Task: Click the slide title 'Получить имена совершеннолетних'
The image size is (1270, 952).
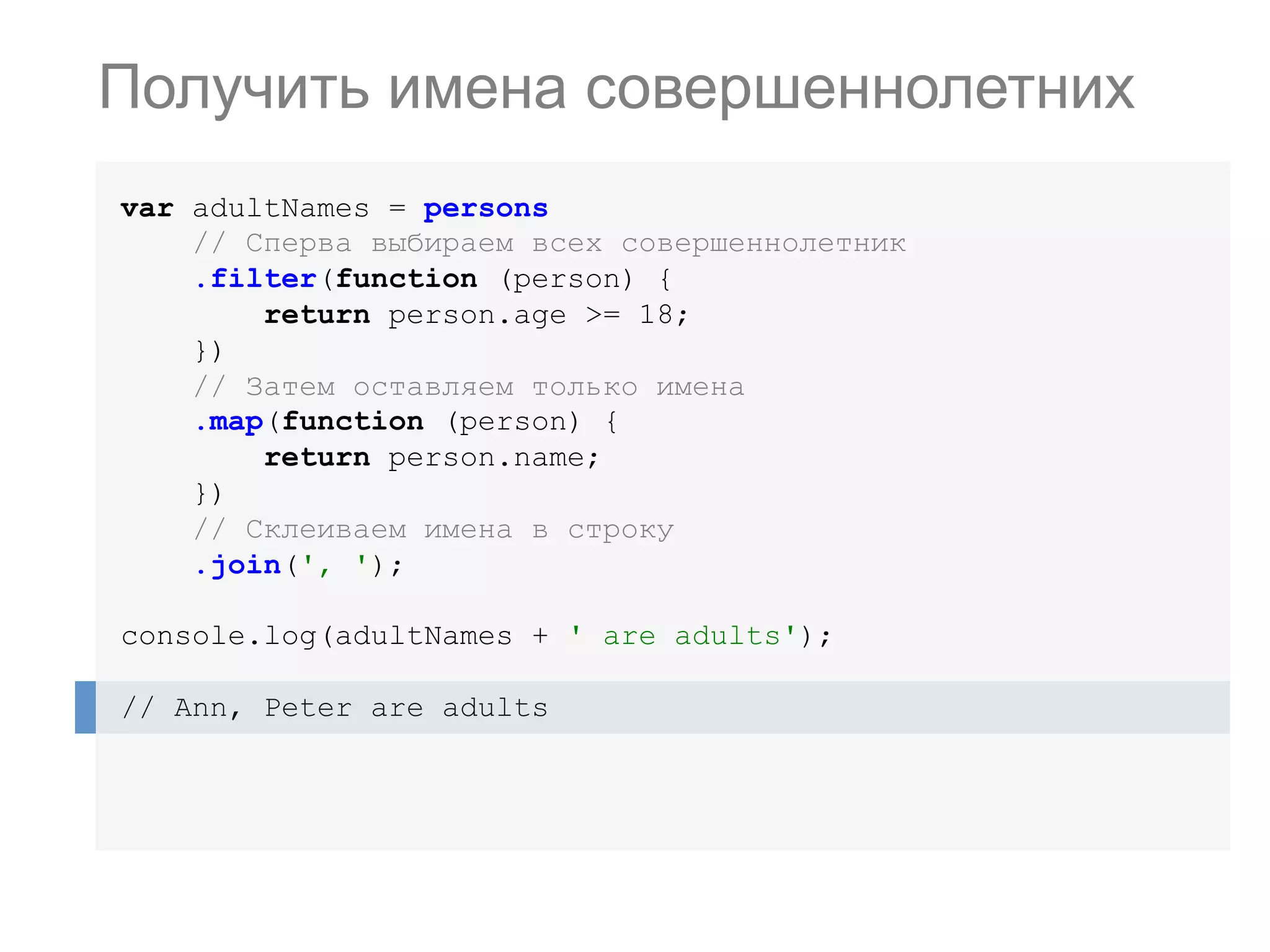Action: point(616,88)
